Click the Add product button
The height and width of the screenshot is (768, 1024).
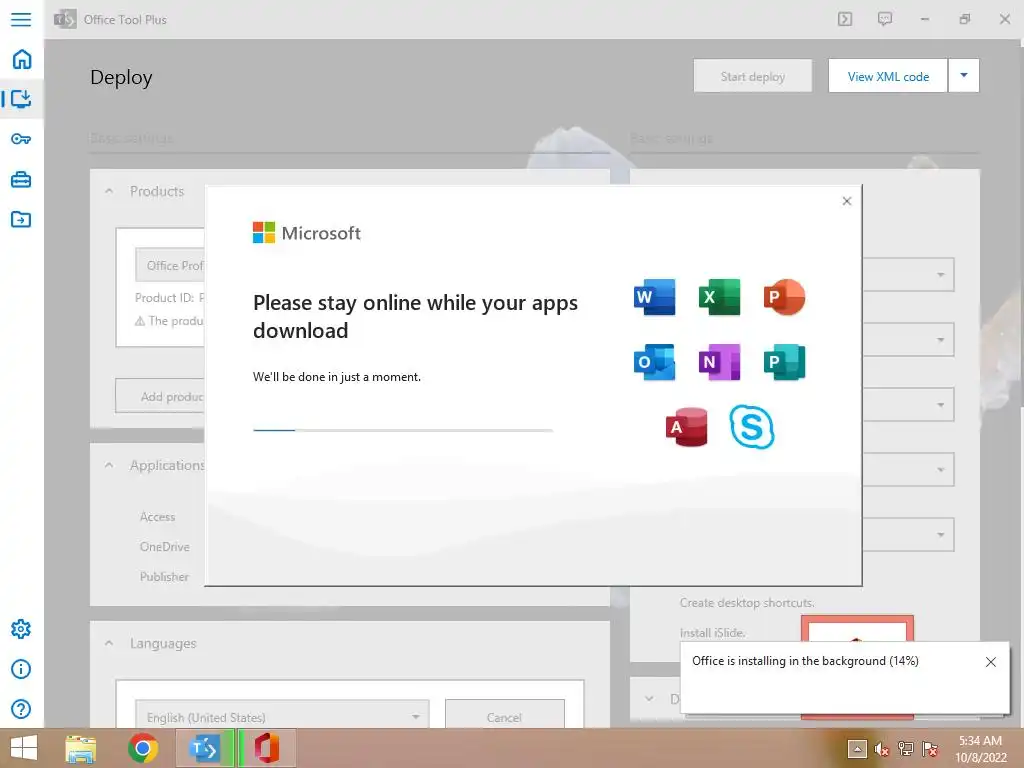click(160, 396)
